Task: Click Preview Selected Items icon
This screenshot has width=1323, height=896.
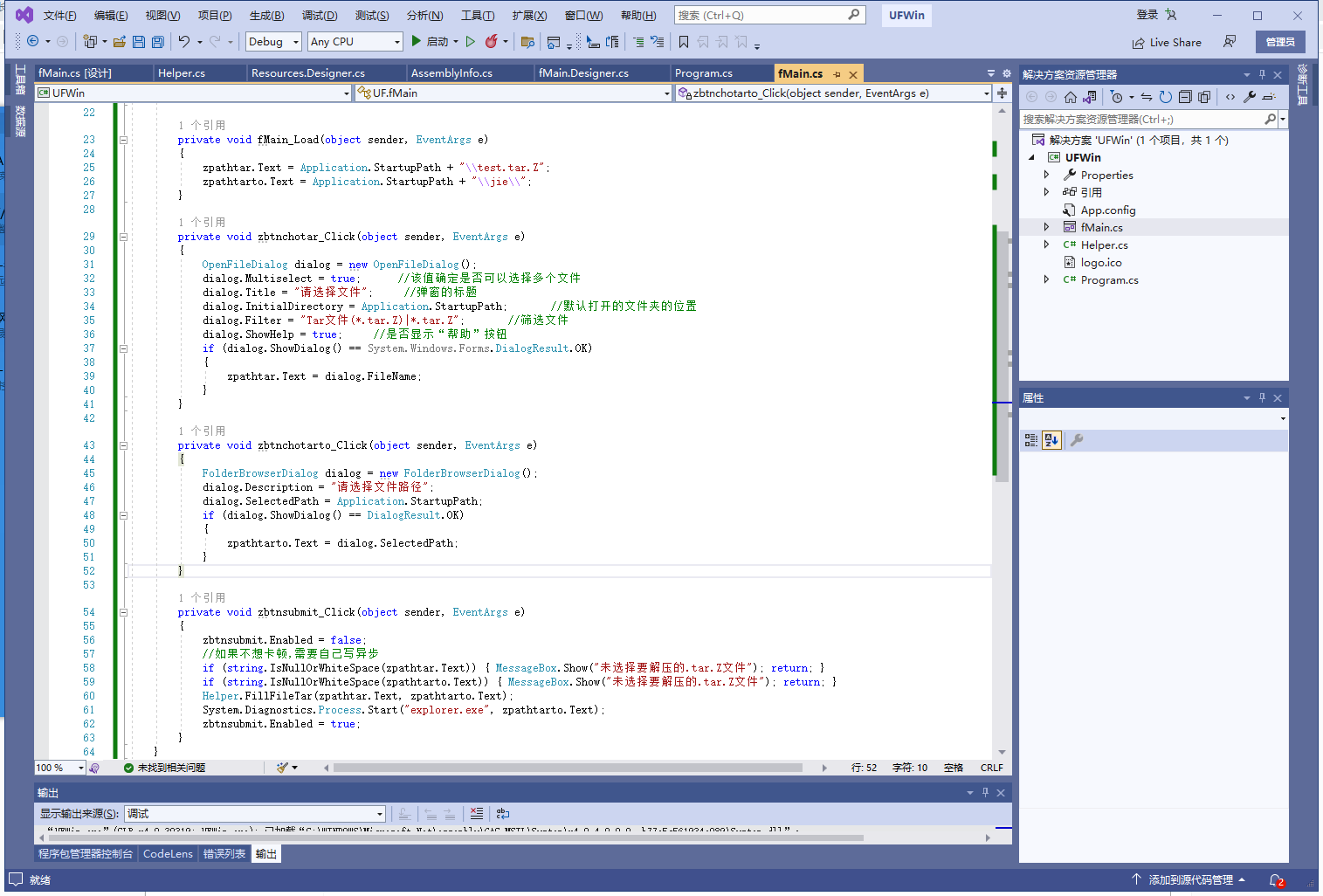Action: tap(1269, 97)
